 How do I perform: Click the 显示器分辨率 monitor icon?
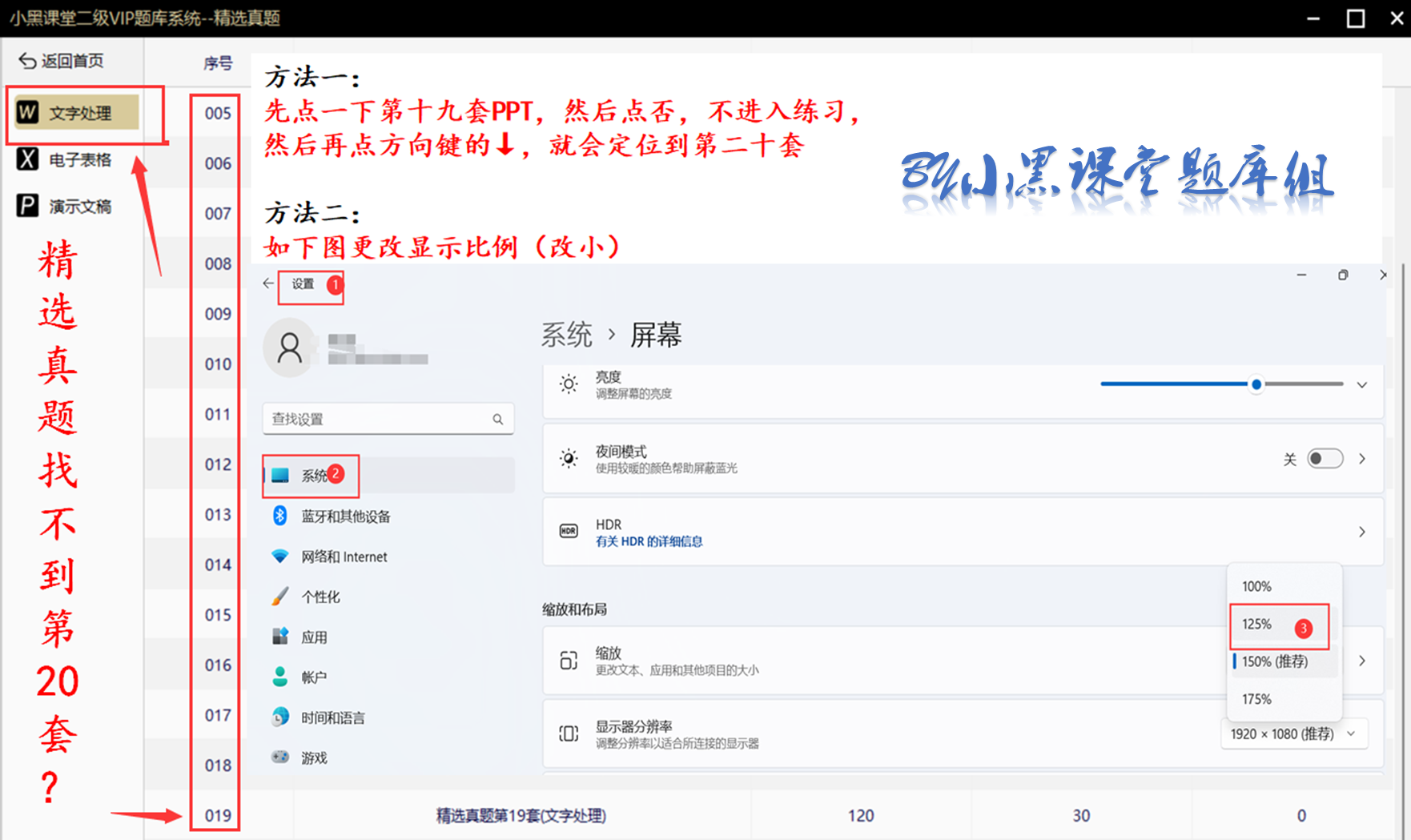(569, 733)
